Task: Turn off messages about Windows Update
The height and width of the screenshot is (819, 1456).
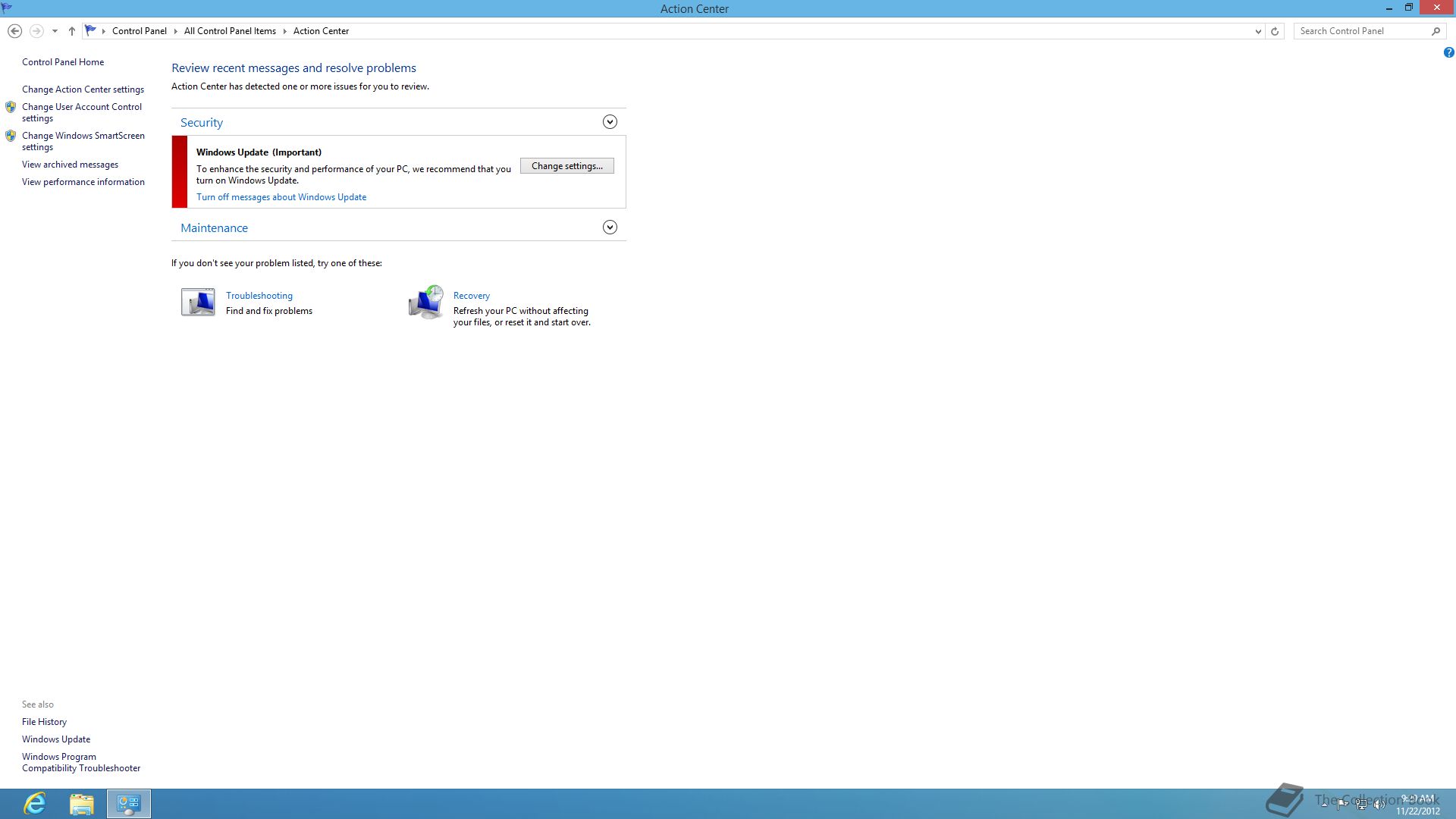Action: coord(281,197)
